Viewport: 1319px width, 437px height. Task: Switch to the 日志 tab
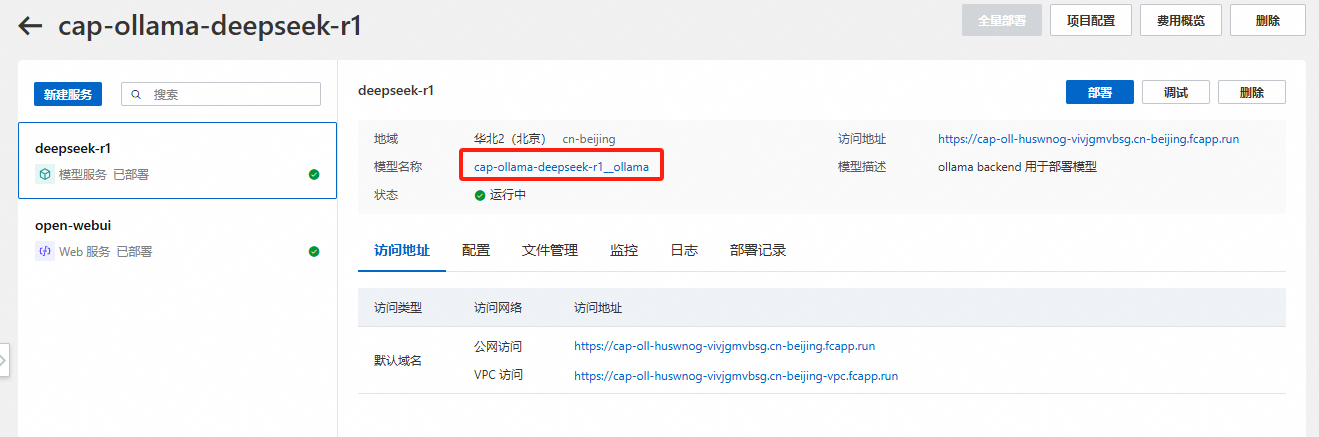tap(684, 250)
